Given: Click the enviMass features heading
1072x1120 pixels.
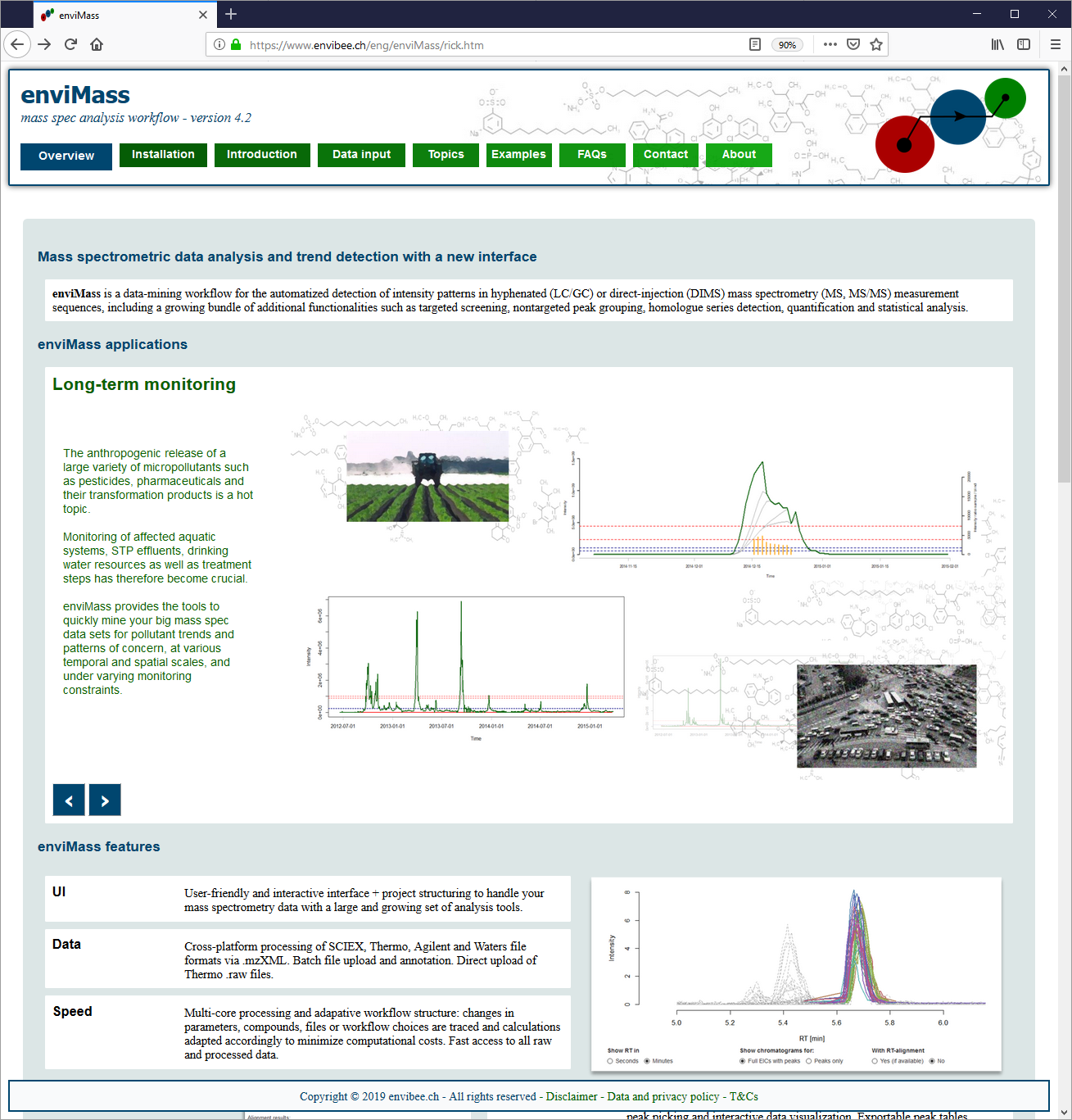Looking at the screenshot, I should (99, 846).
